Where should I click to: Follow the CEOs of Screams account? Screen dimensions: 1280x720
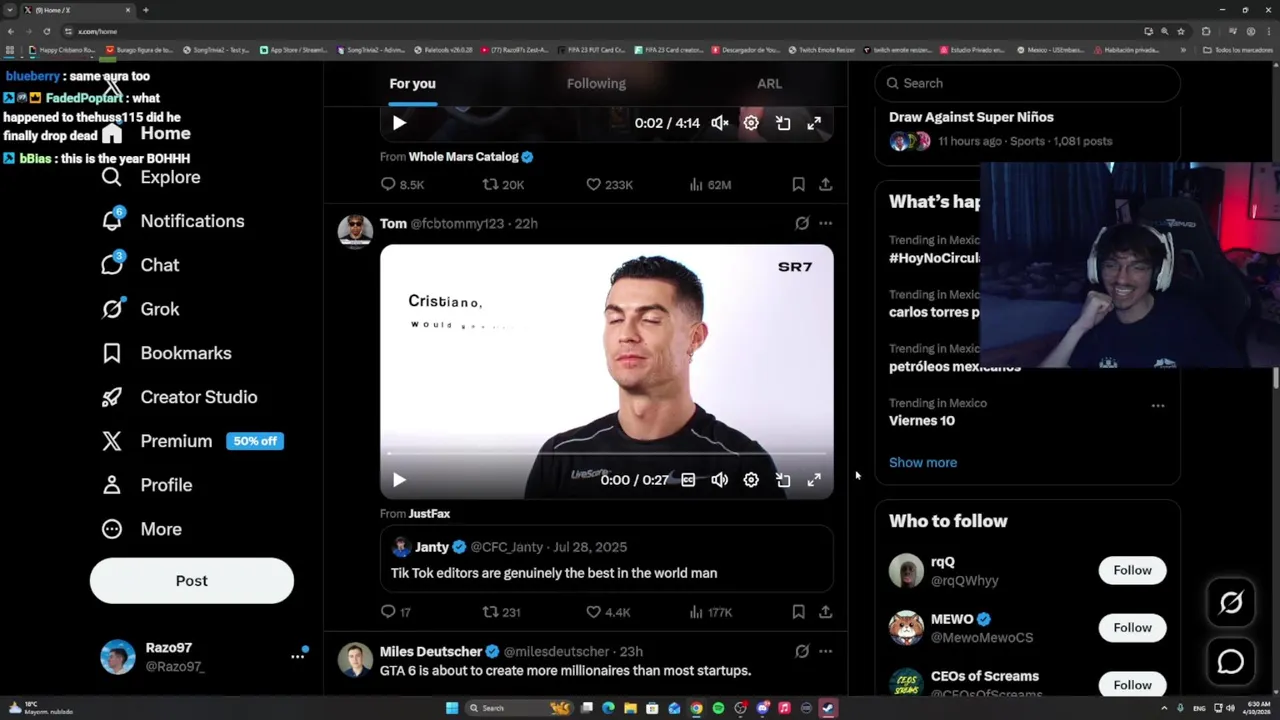click(1132, 685)
